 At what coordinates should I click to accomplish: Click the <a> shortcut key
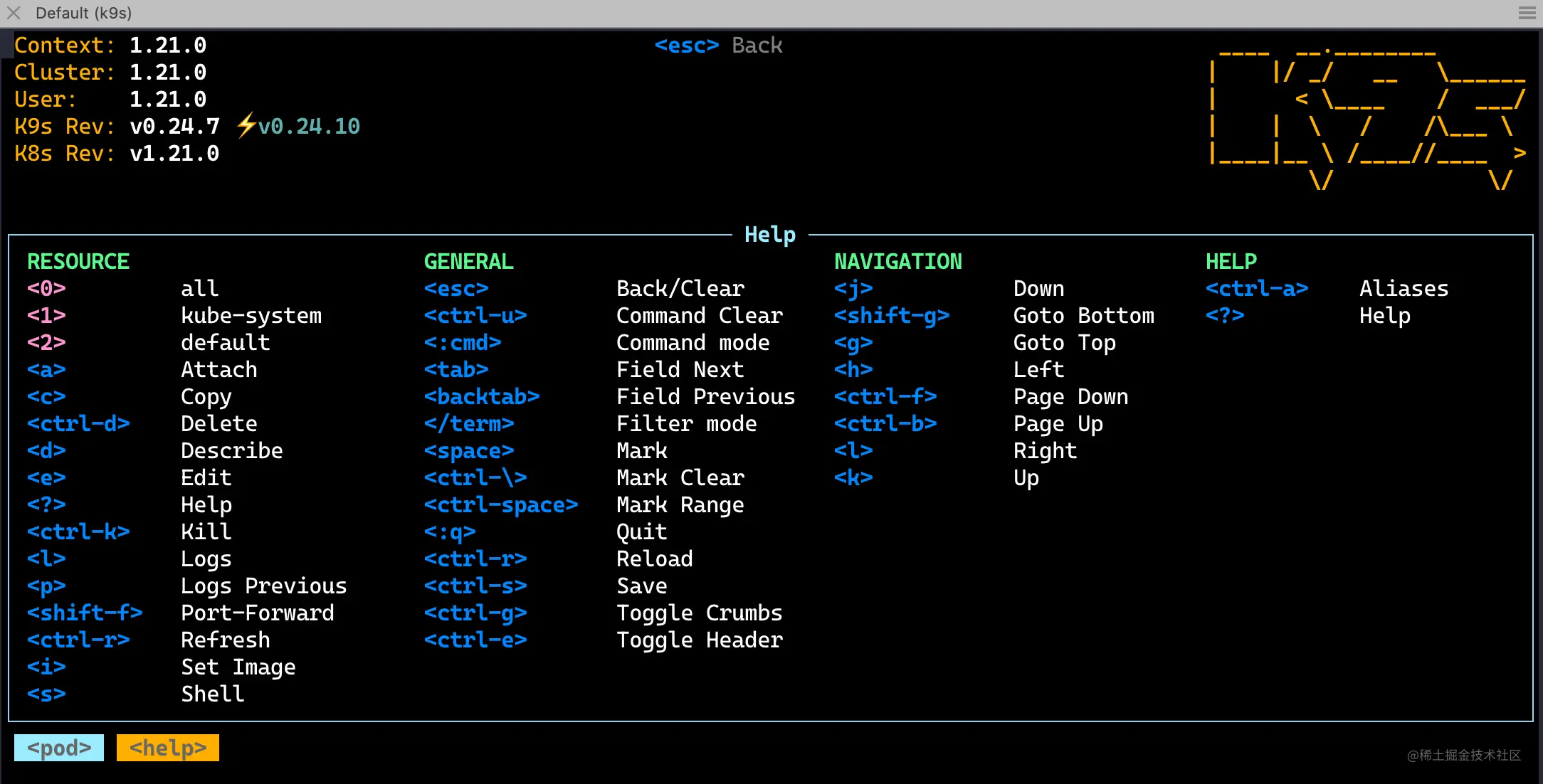click(46, 370)
